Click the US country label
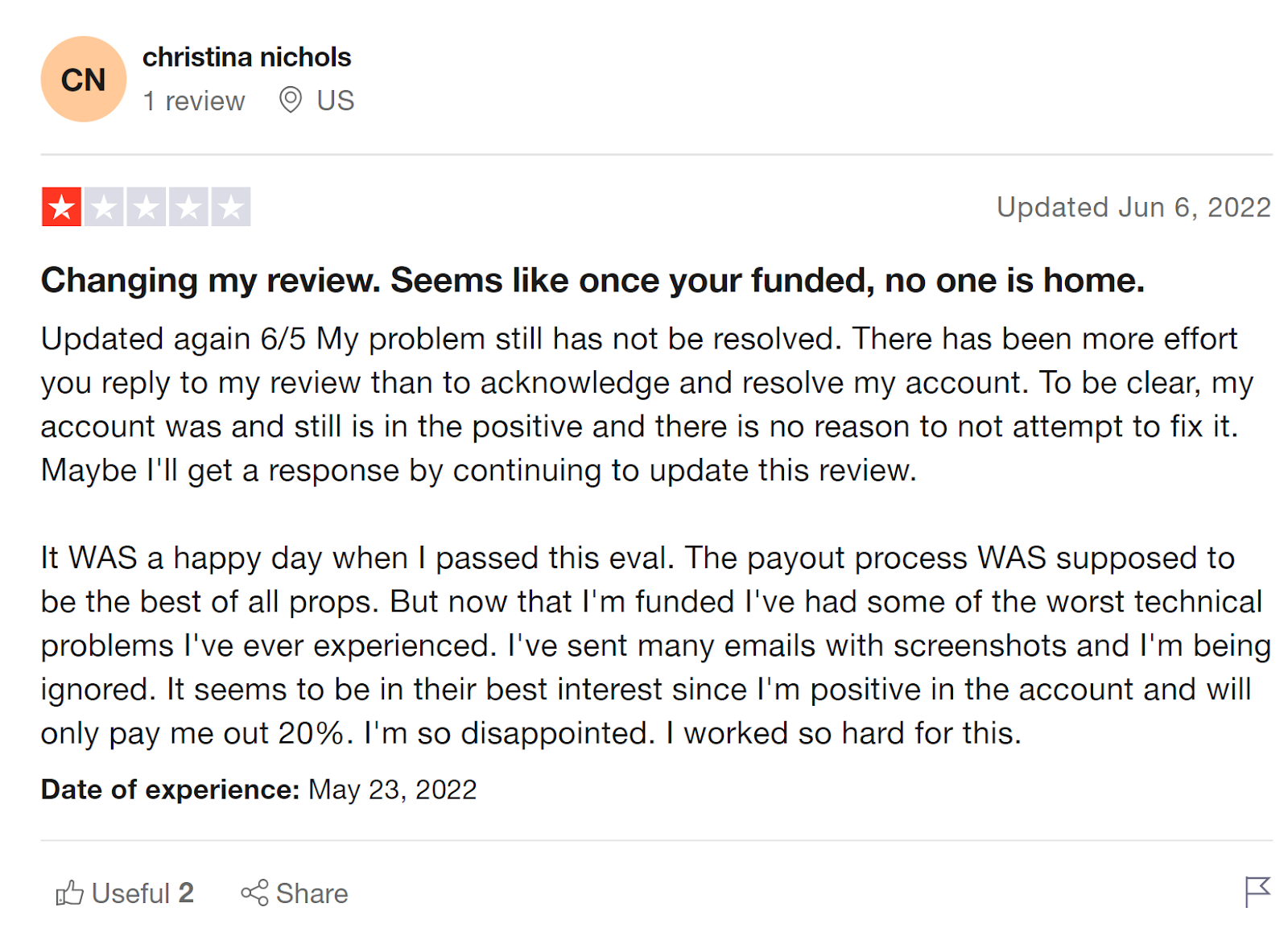This screenshot has height=936, width=1288. [x=335, y=101]
